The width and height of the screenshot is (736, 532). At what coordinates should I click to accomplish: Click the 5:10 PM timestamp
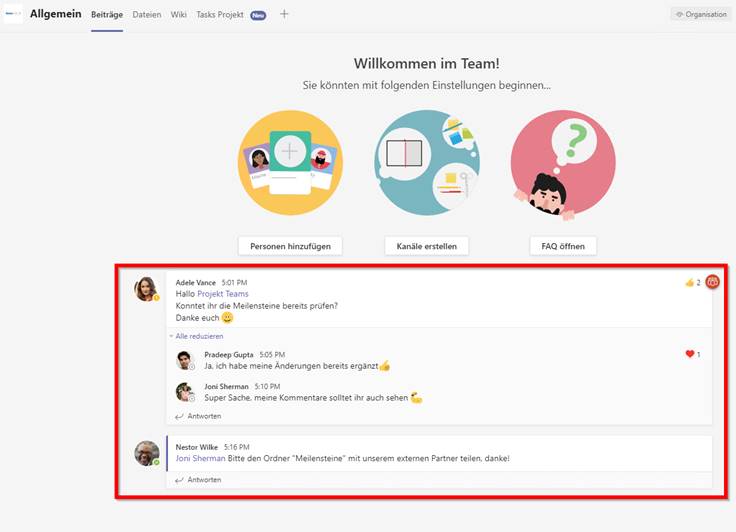[x=267, y=386]
